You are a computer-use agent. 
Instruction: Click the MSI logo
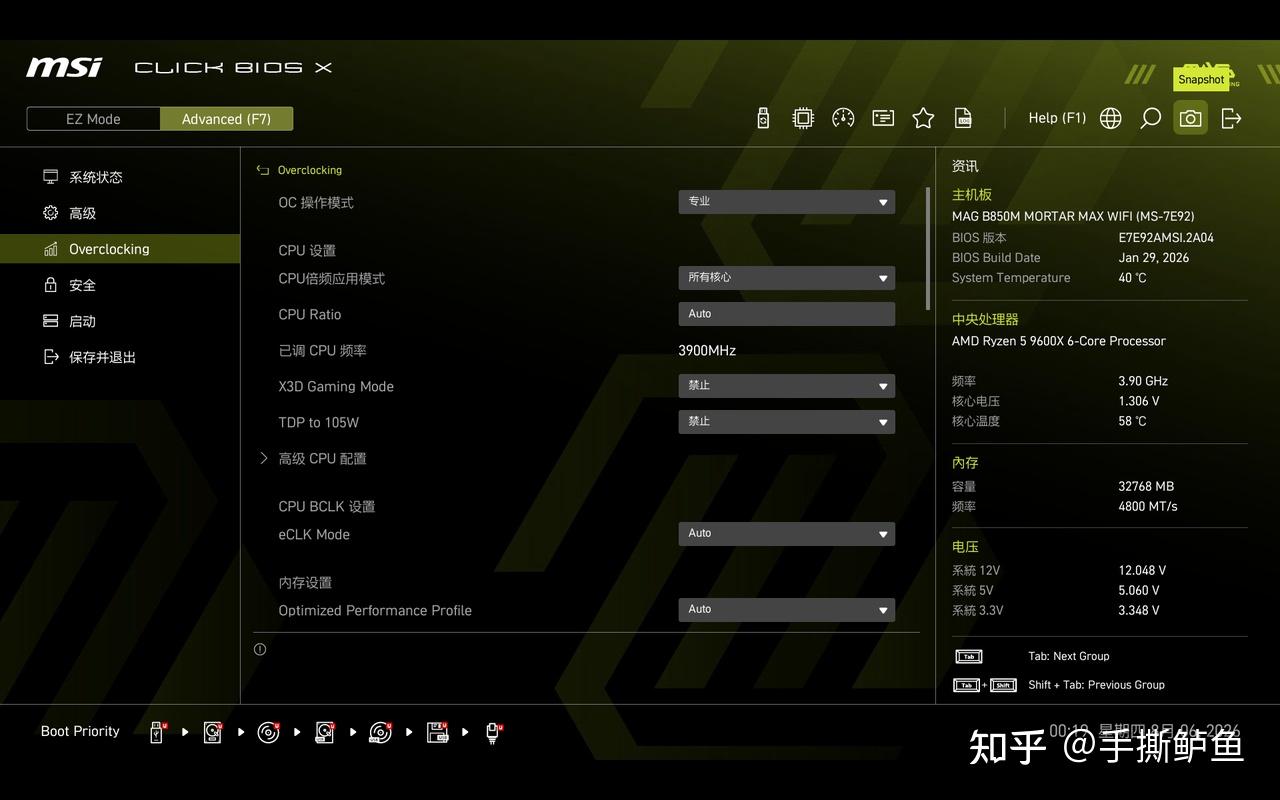point(64,67)
